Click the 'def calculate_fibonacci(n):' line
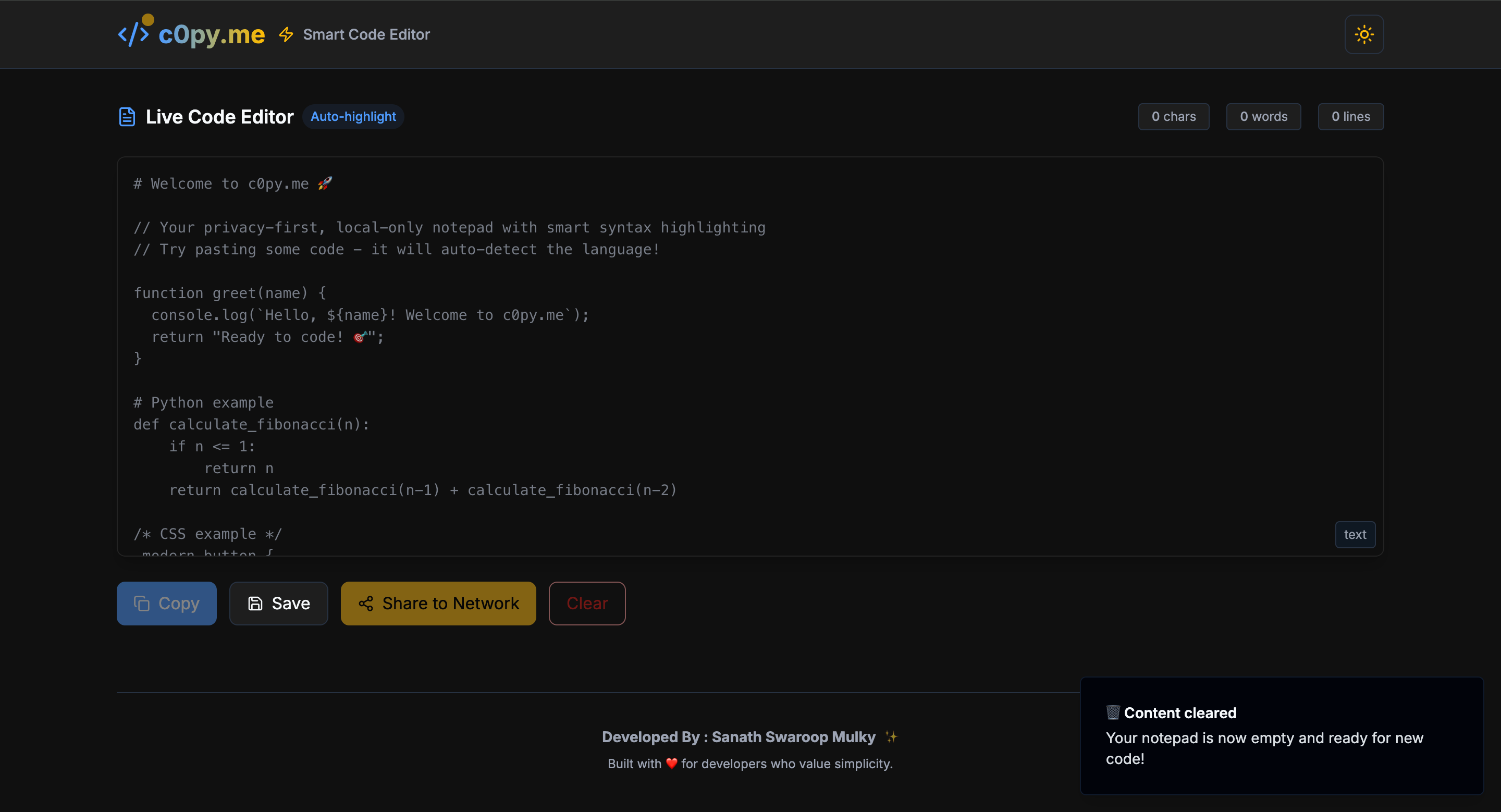Viewport: 1501px width, 812px height. pyautogui.click(x=252, y=424)
